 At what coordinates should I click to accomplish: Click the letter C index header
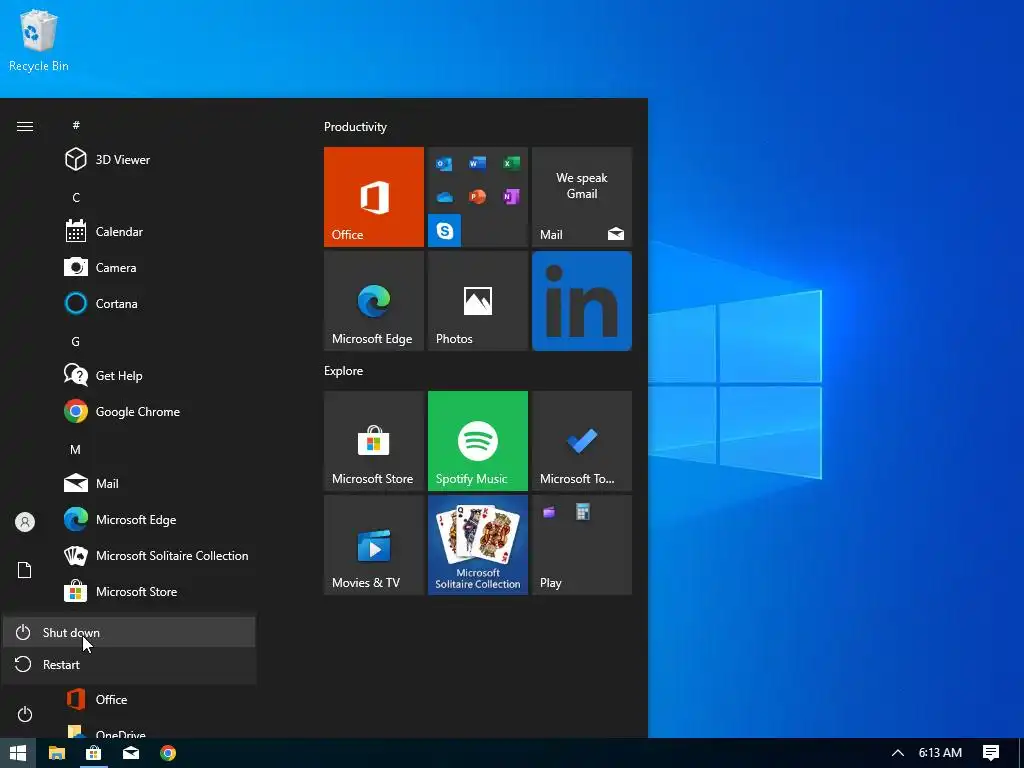(x=76, y=197)
